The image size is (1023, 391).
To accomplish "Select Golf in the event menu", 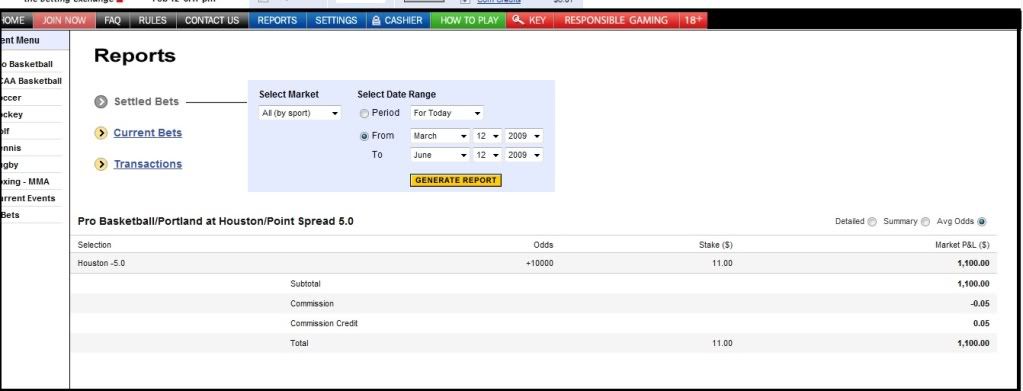I will tap(5, 131).
